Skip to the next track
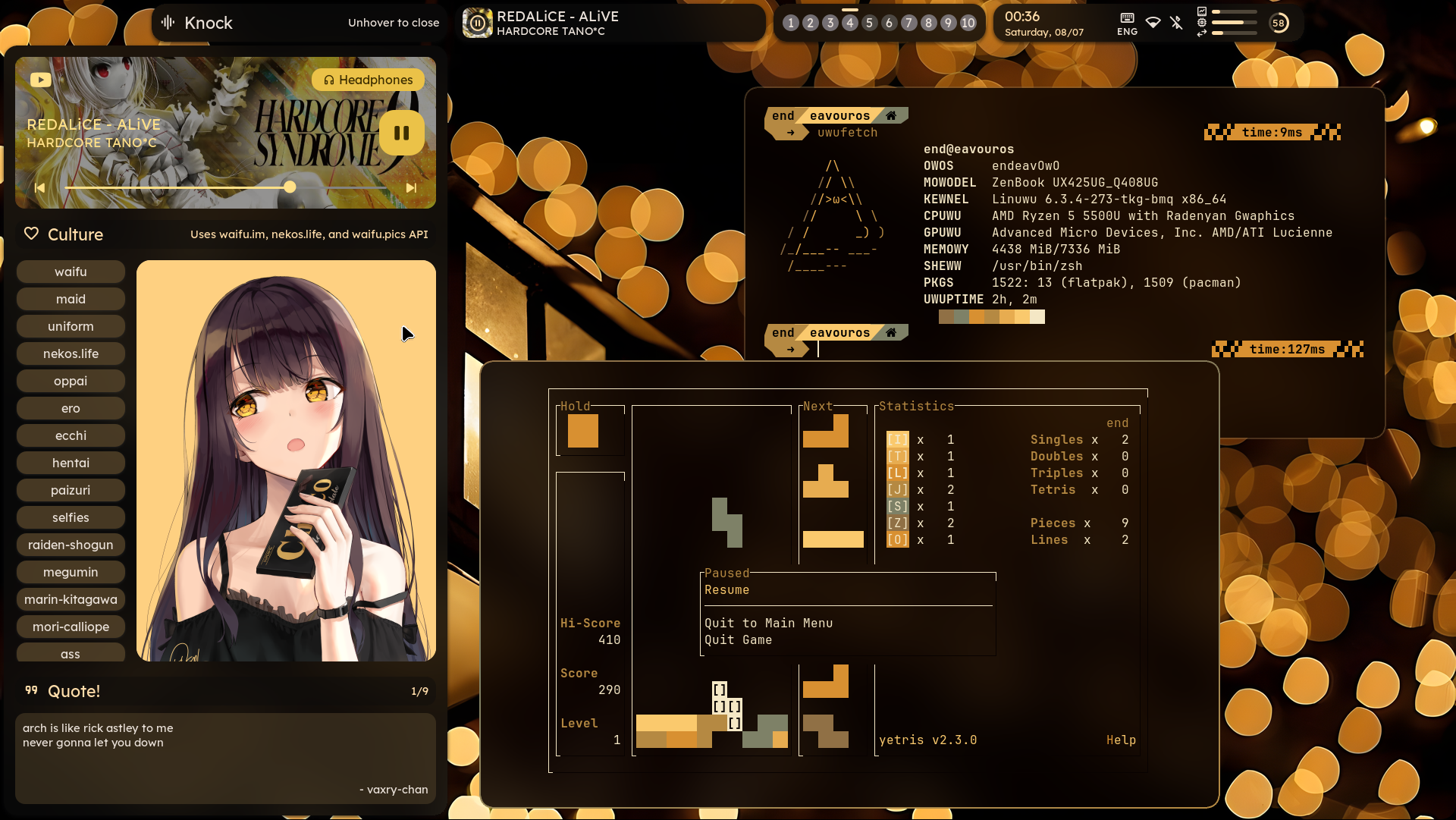This screenshot has width=1456, height=820. (x=411, y=187)
